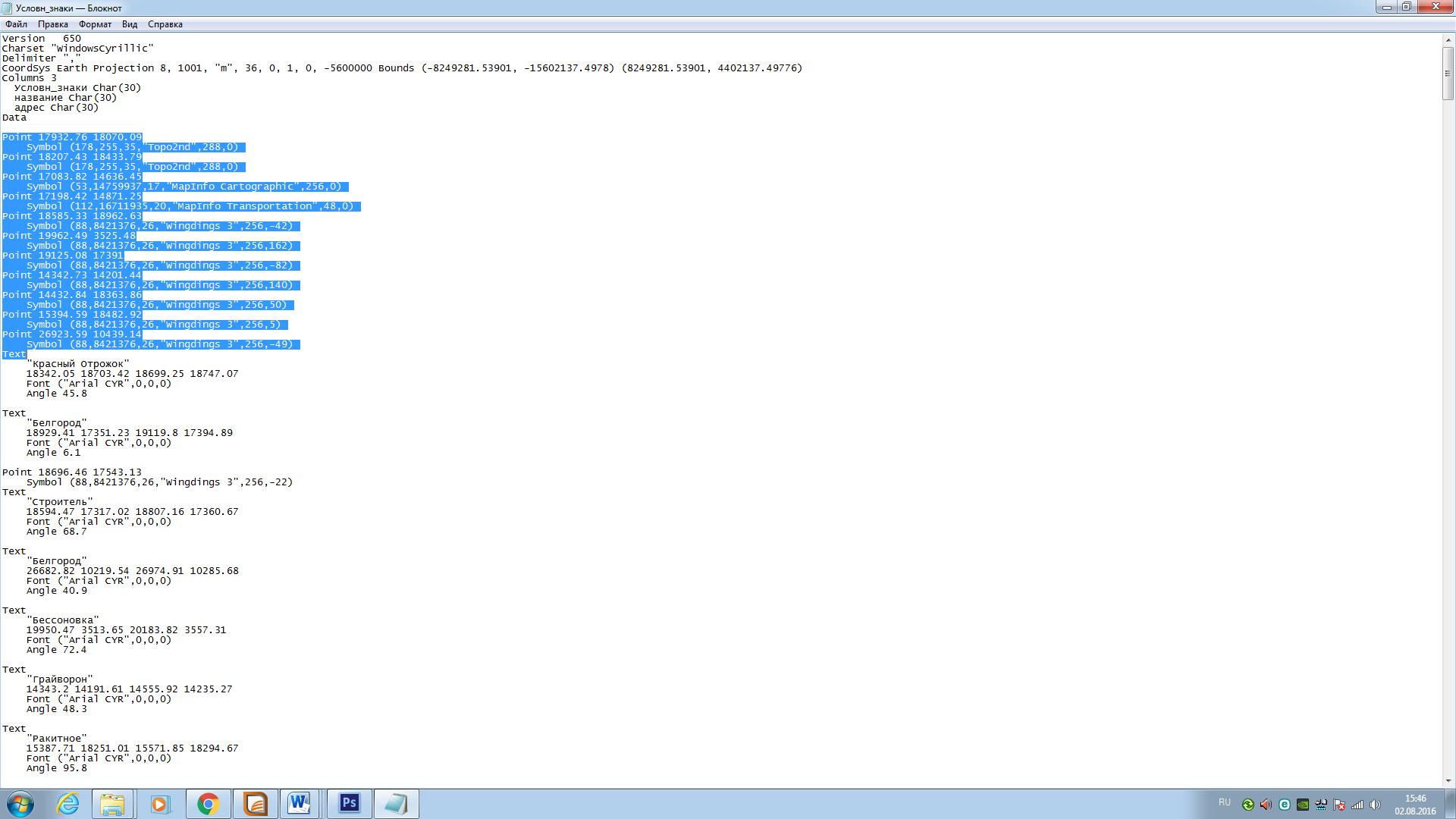Open the NVIDIA tray icon

(x=1303, y=805)
